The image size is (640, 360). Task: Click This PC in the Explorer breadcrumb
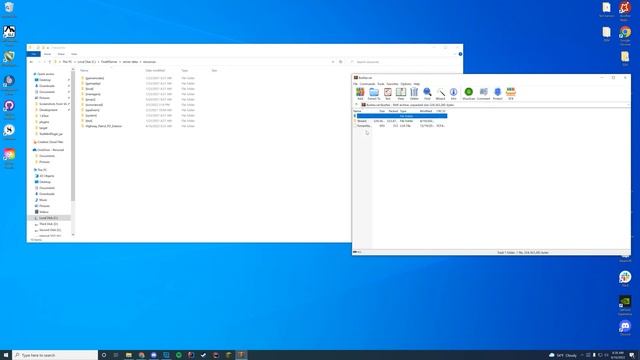[x=67, y=62]
